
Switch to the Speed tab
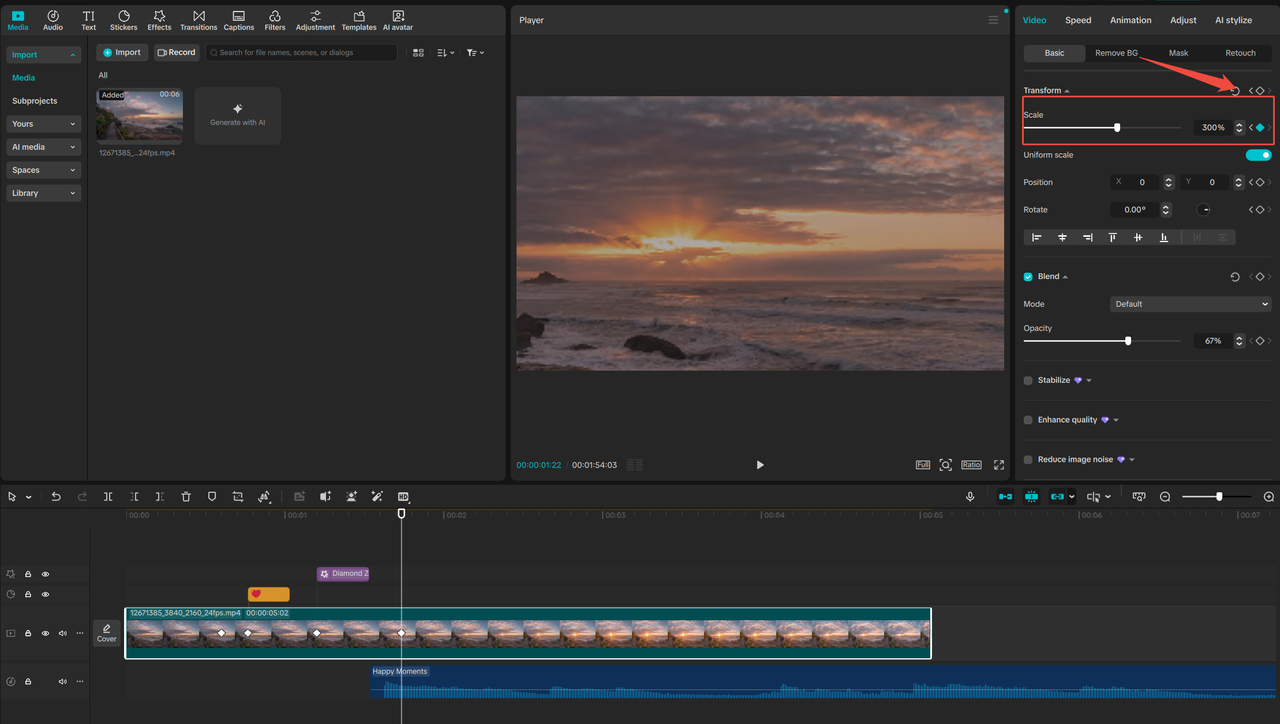pos(1078,19)
